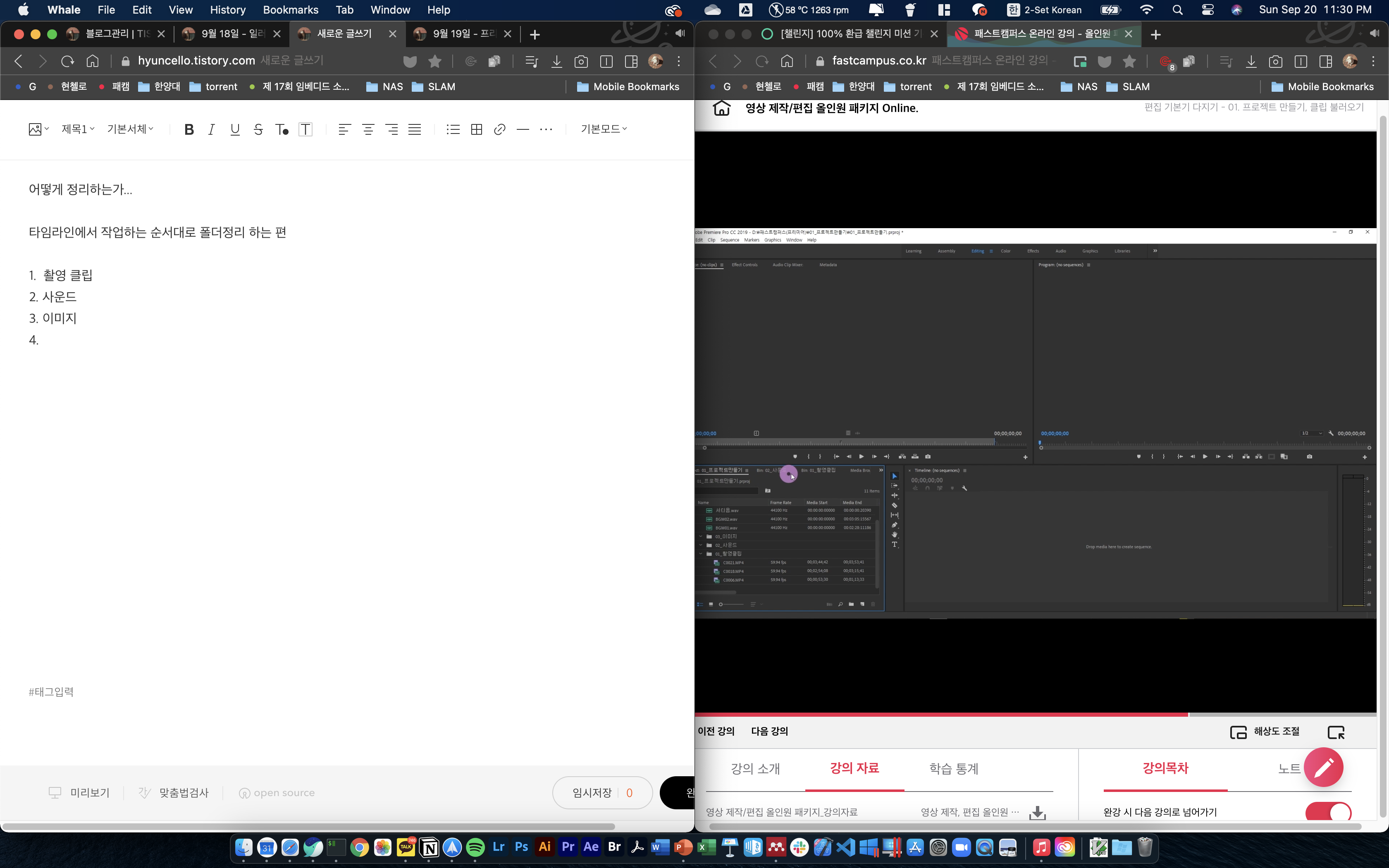Viewport: 1389px width, 868px height.
Task: Apply italic text formatting
Action: [211, 129]
